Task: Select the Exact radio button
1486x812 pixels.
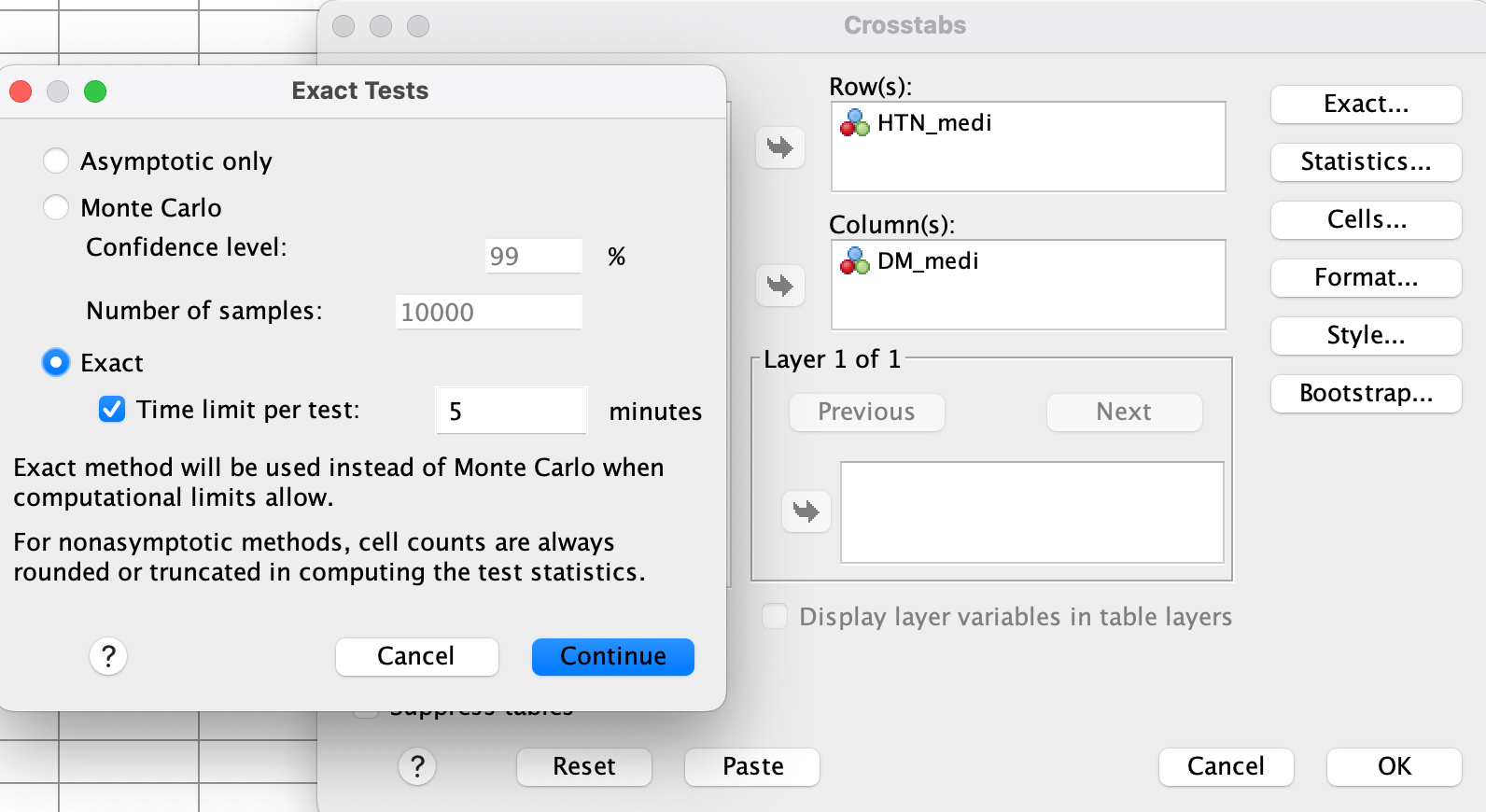Action: tap(56, 362)
